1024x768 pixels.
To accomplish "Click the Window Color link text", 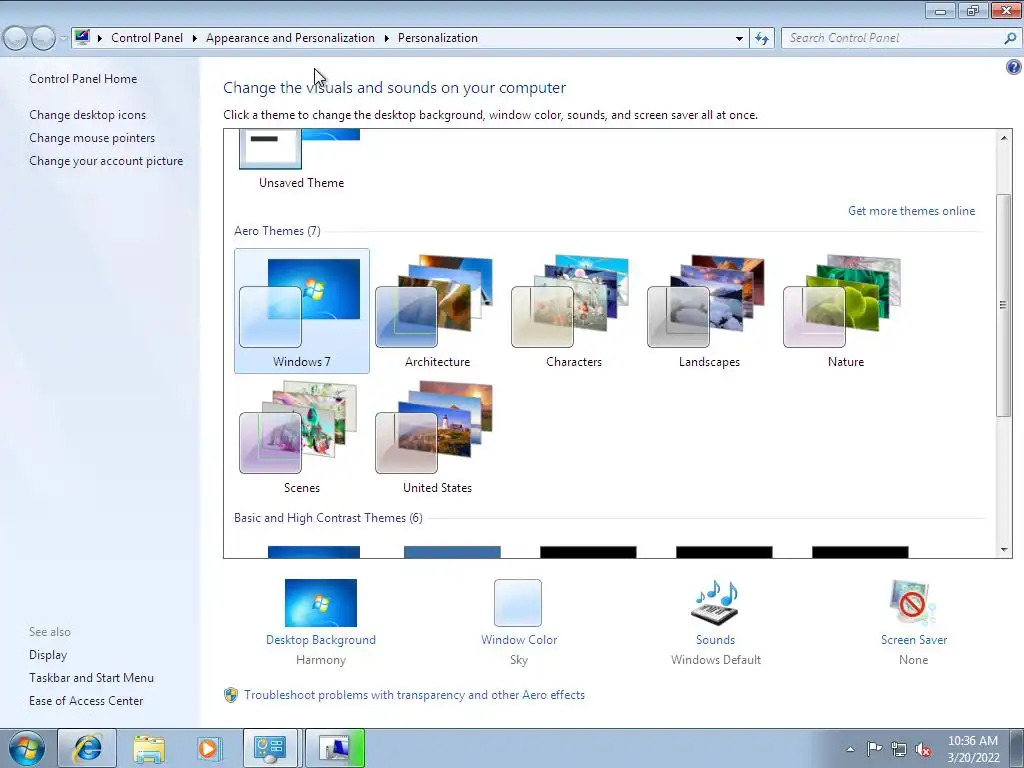I will [x=519, y=640].
